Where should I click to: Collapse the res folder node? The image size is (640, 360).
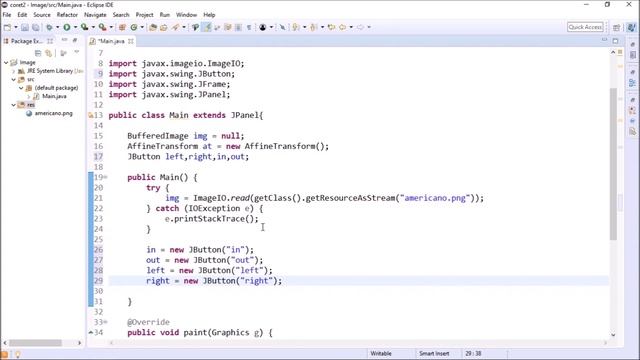[13, 105]
